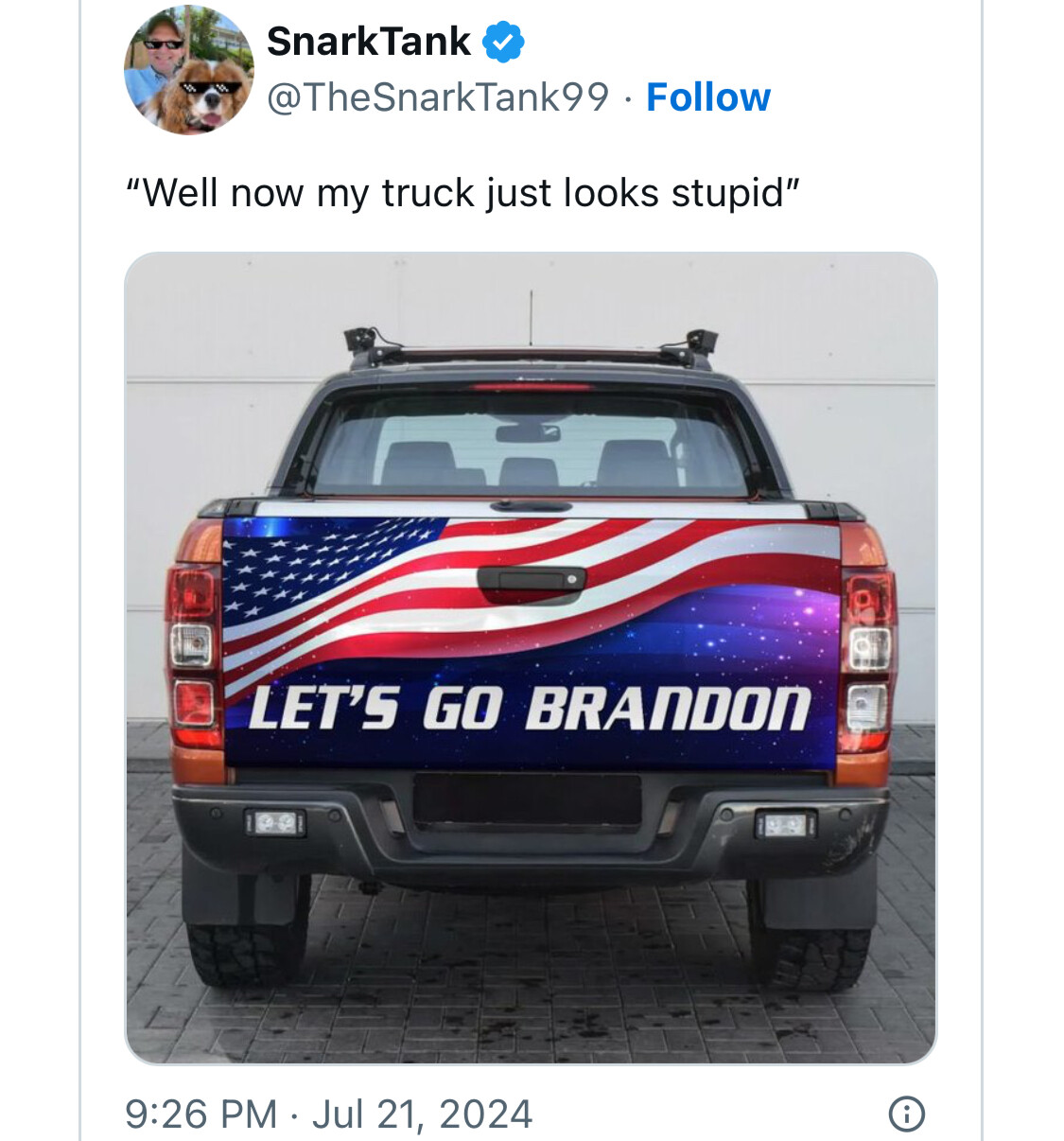Image resolution: width=1064 pixels, height=1141 pixels.
Task: Click the roof rack bar on truck
Action: [530, 353]
